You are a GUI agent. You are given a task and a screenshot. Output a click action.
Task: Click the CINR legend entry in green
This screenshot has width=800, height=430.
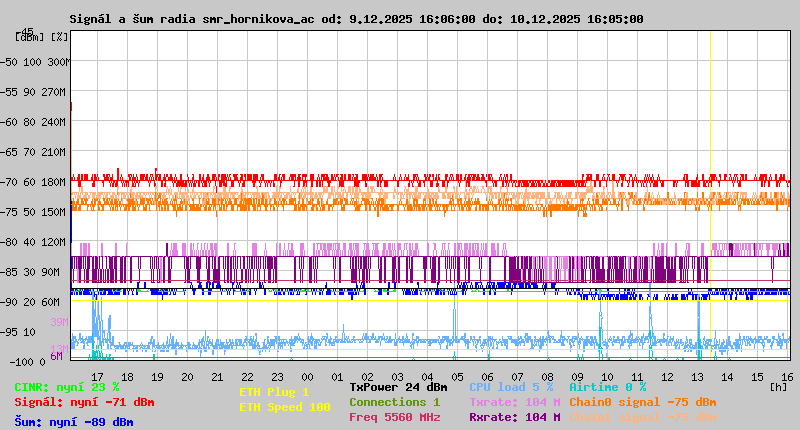pyautogui.click(x=67, y=387)
